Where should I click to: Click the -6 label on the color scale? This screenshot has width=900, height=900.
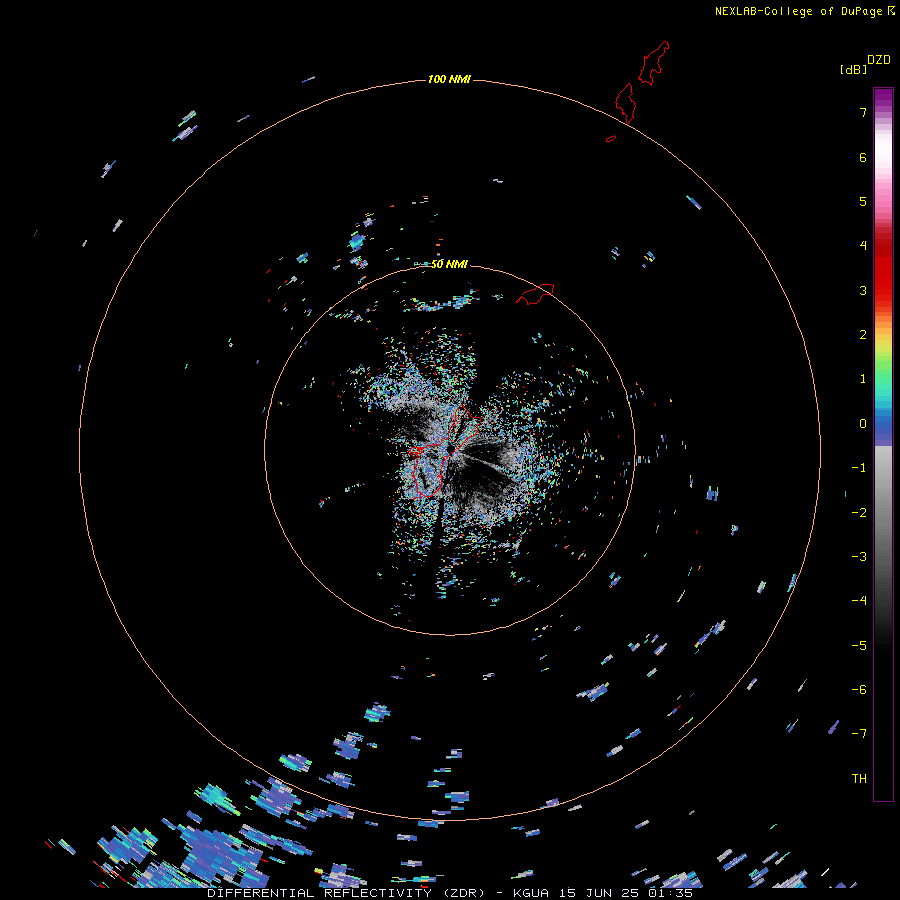pyautogui.click(x=859, y=690)
